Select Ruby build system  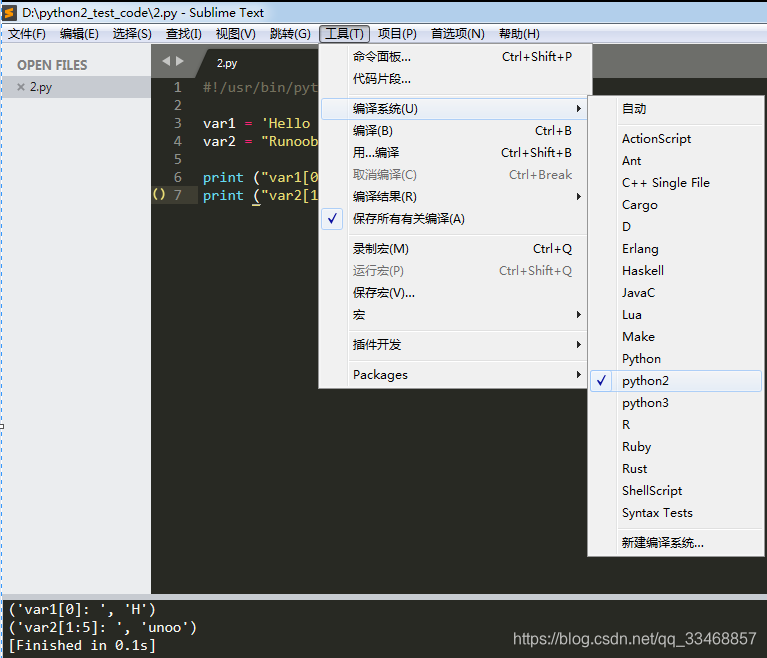tap(676, 447)
